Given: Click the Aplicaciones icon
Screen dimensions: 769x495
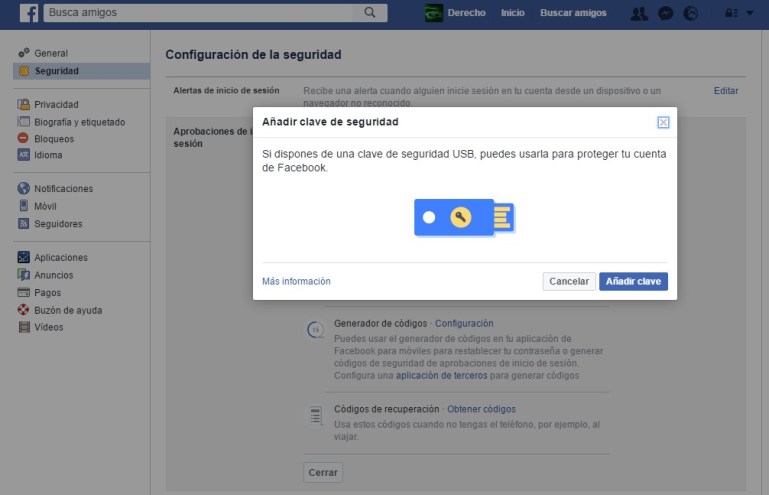Looking at the screenshot, I should [24, 257].
